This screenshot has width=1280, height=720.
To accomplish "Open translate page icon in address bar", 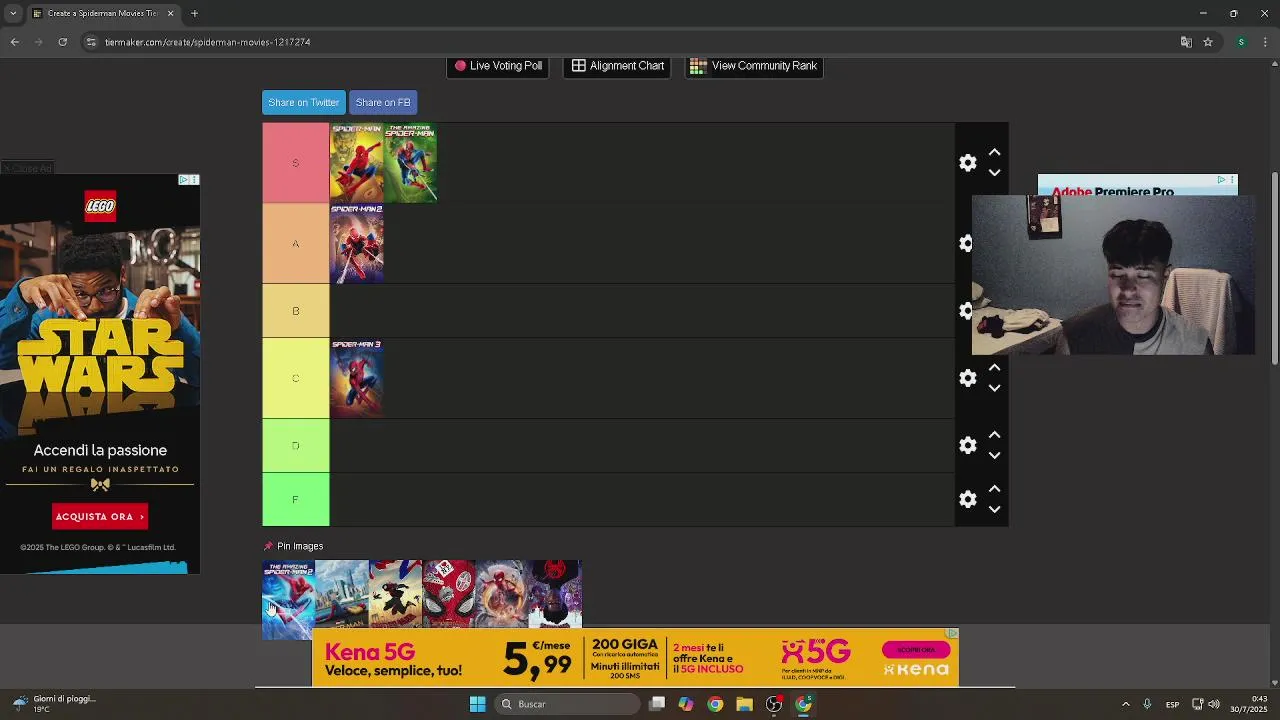I will point(1186,42).
